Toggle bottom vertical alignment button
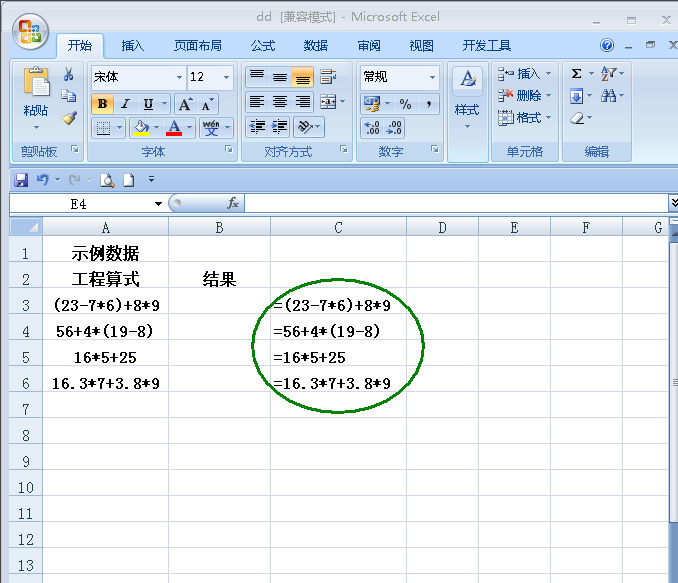This screenshot has width=678, height=583. pyautogui.click(x=302, y=77)
